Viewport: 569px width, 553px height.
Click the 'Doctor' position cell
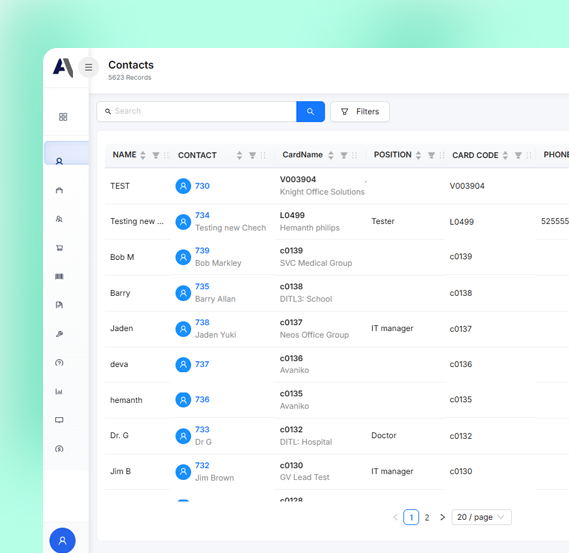click(x=384, y=435)
